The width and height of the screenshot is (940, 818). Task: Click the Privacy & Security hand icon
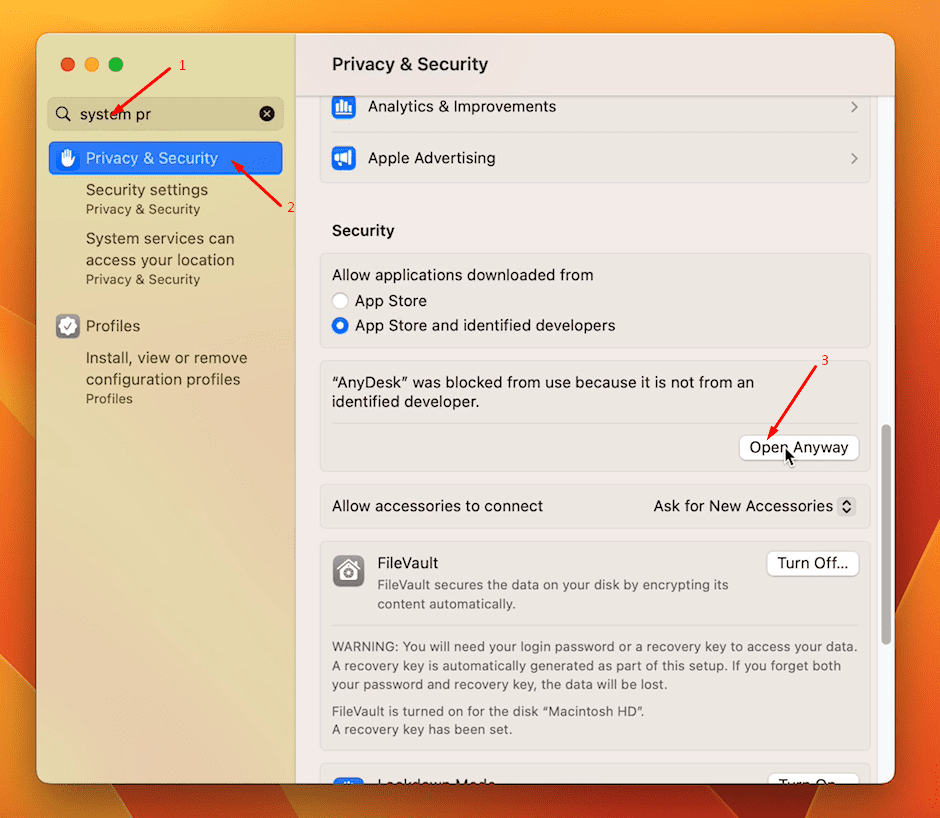68,158
